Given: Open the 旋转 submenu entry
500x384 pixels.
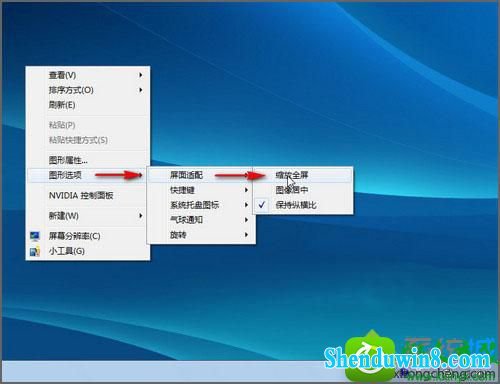Looking at the screenshot, I should [201, 235].
